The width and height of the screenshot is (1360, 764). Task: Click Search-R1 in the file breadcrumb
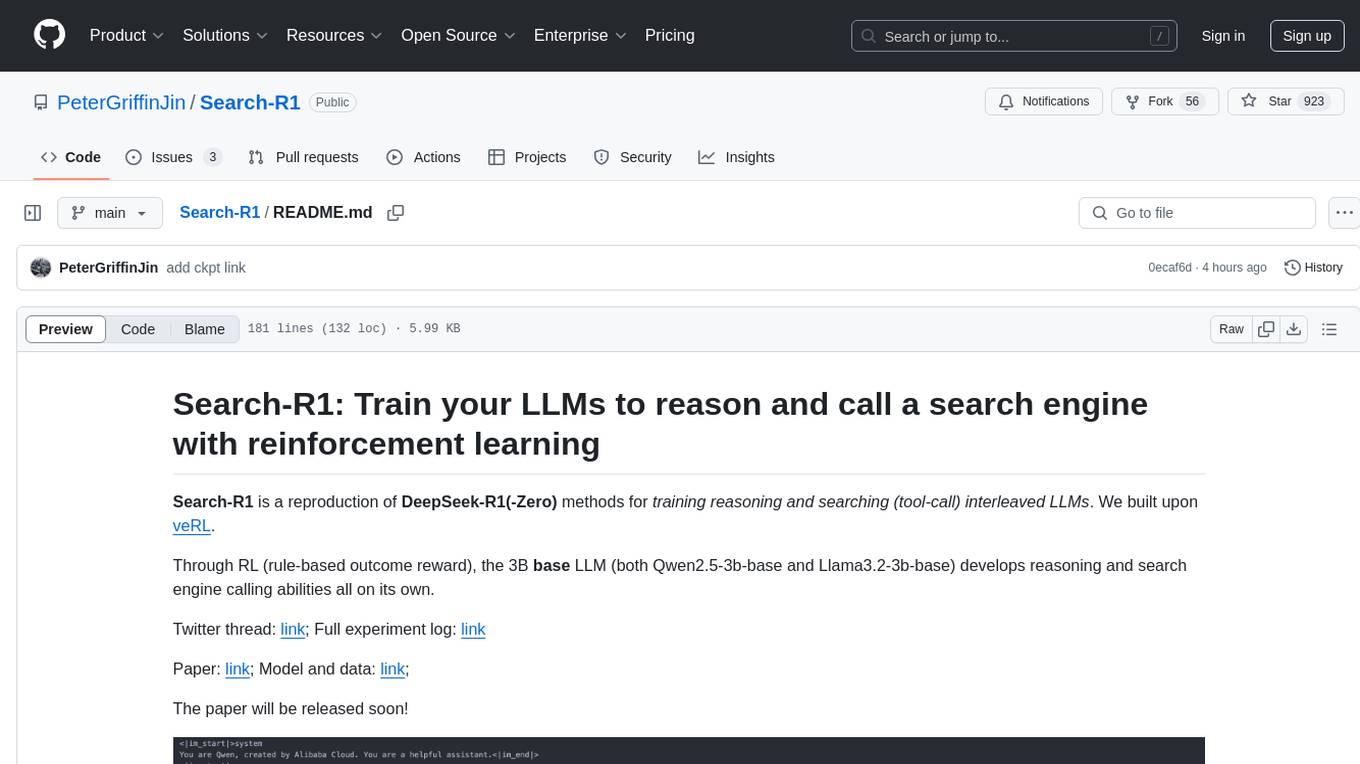[x=219, y=212]
